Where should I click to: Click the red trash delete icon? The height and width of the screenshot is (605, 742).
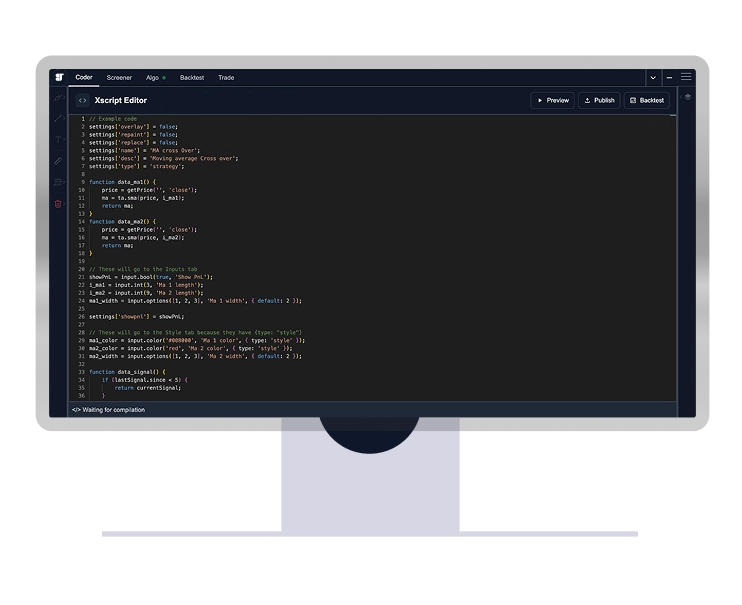pos(58,203)
